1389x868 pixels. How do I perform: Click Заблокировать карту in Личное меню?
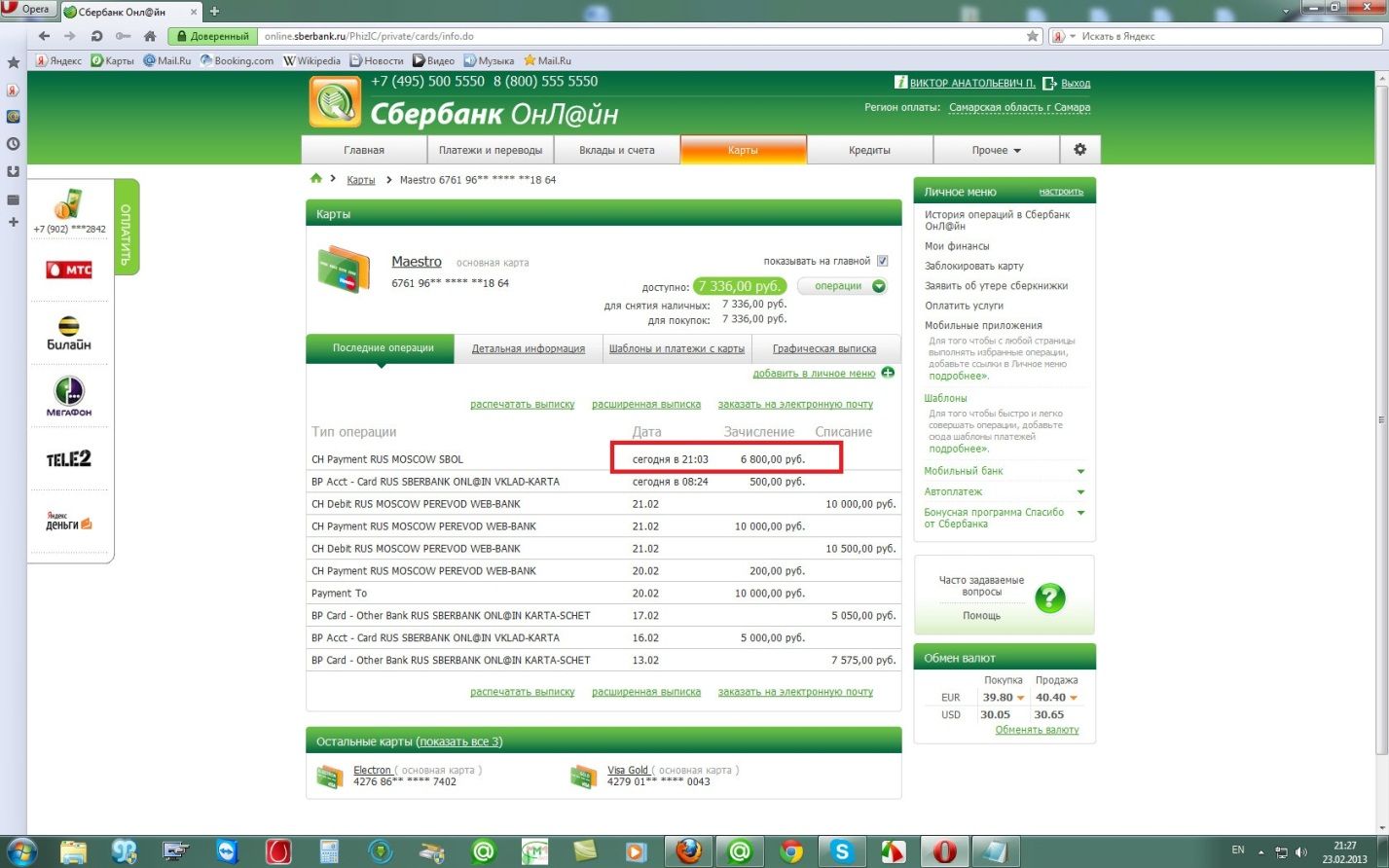973,266
